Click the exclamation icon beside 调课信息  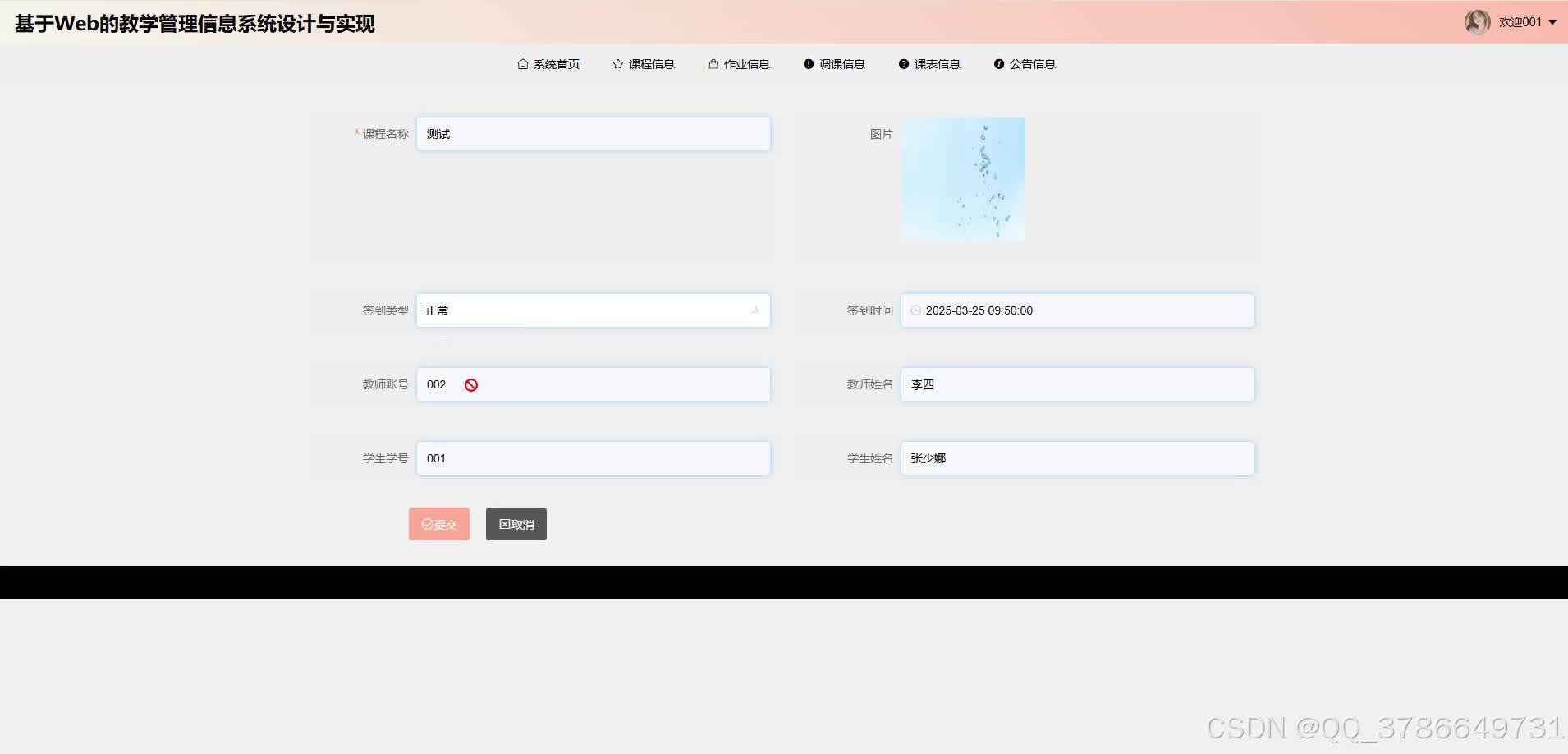809,63
